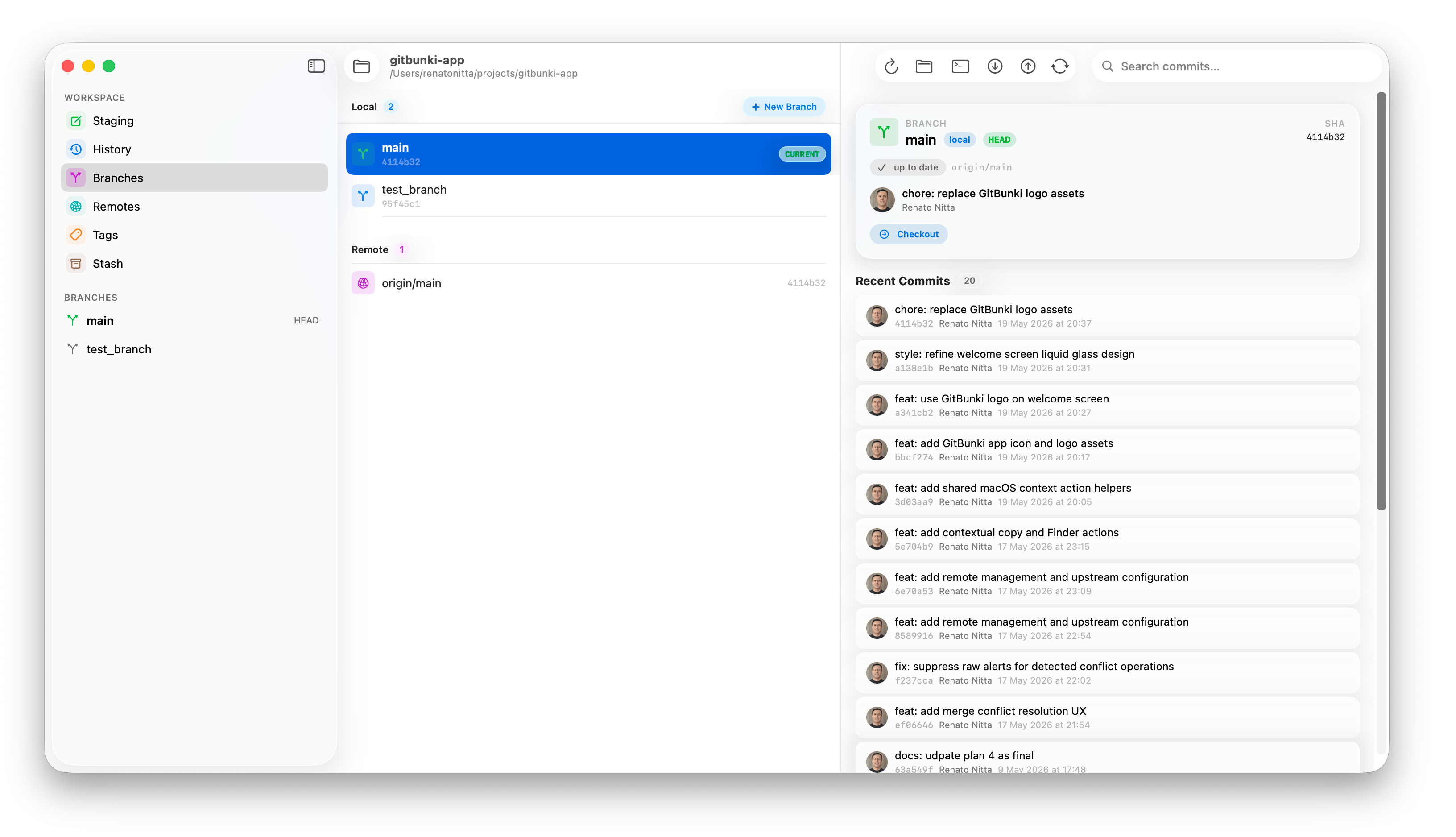Select the origin/main row under Remote

pos(588,283)
